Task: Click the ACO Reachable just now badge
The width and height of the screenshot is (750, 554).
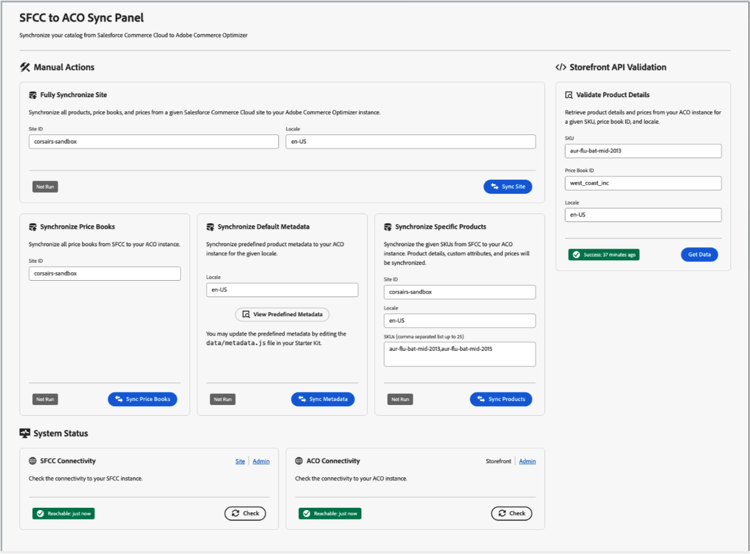Action: coord(330,513)
